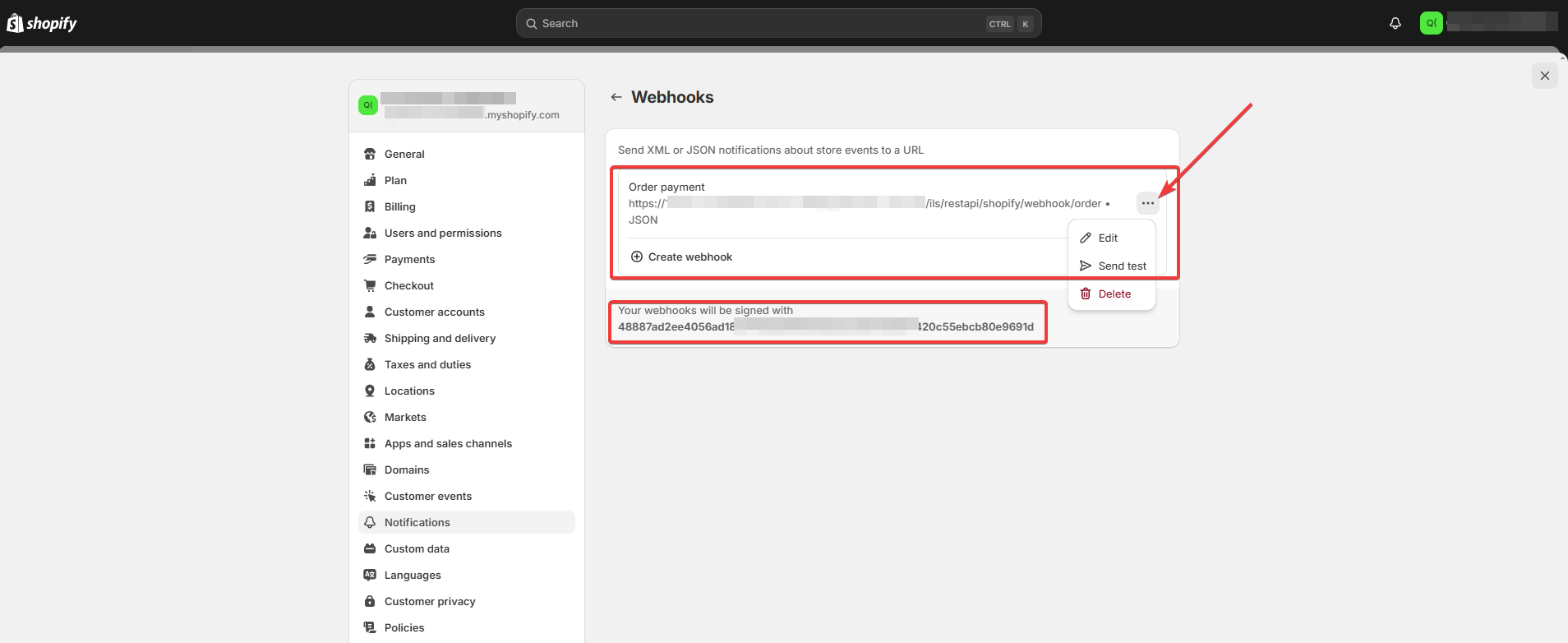The image size is (1568, 643).
Task: Open Billing settings icon
Action: (x=370, y=206)
